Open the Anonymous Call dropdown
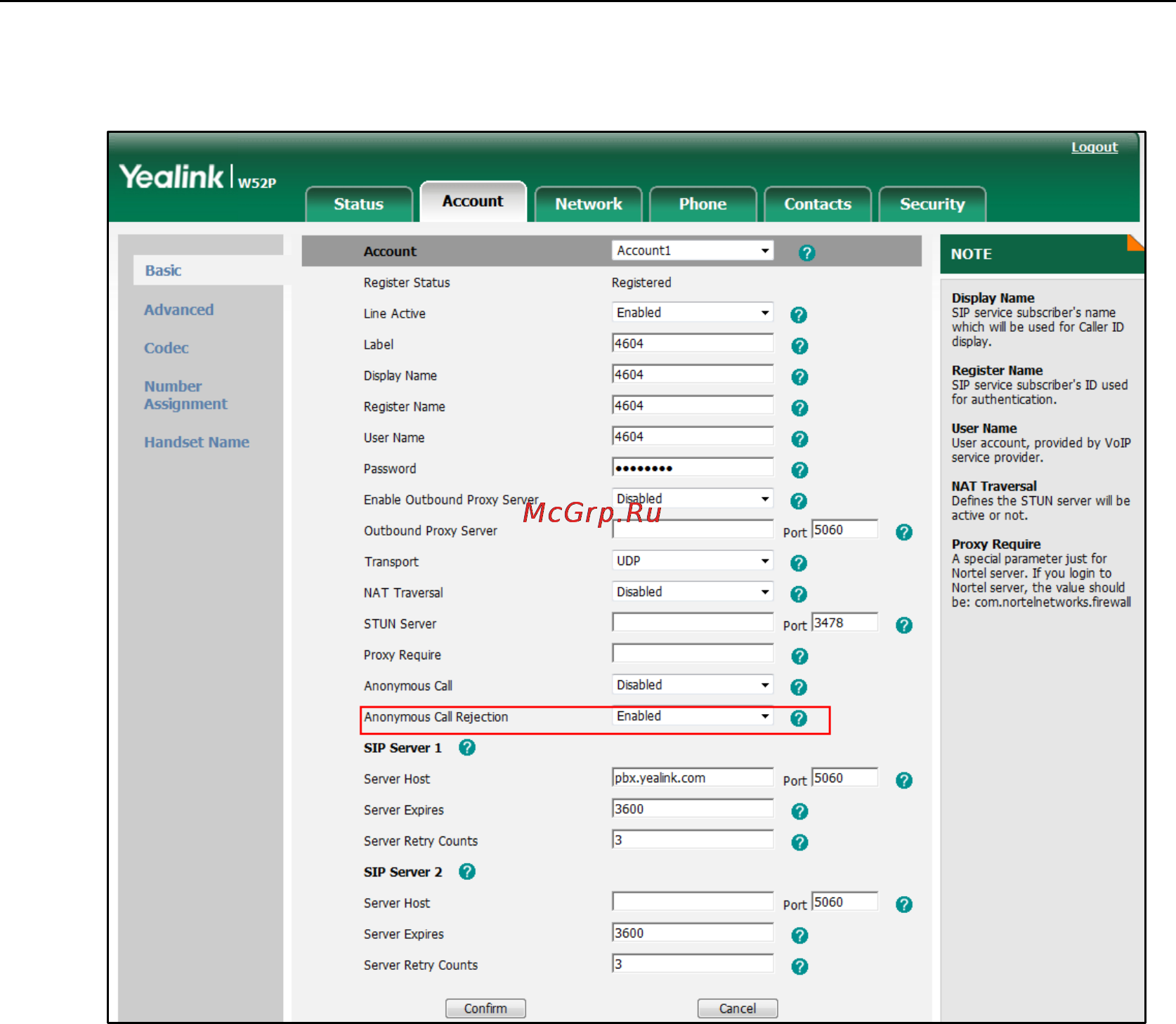 tap(693, 685)
